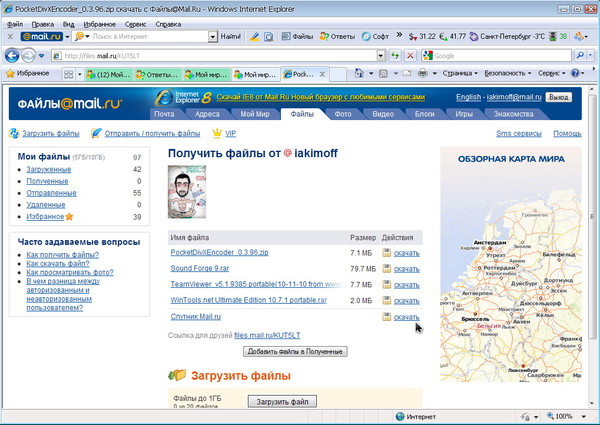Click Санкт-Петербург weather indicator
Screen dimensions: 600x425
507,37
